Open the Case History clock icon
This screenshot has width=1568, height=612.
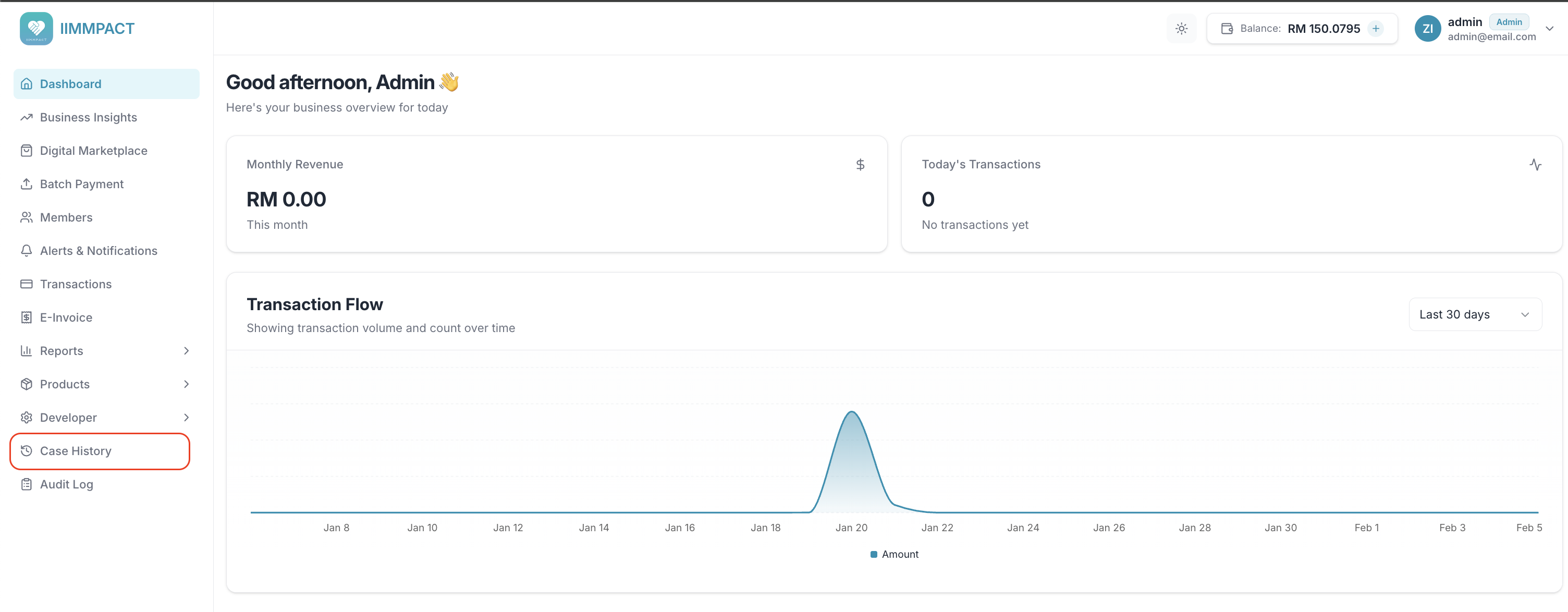pyautogui.click(x=27, y=450)
